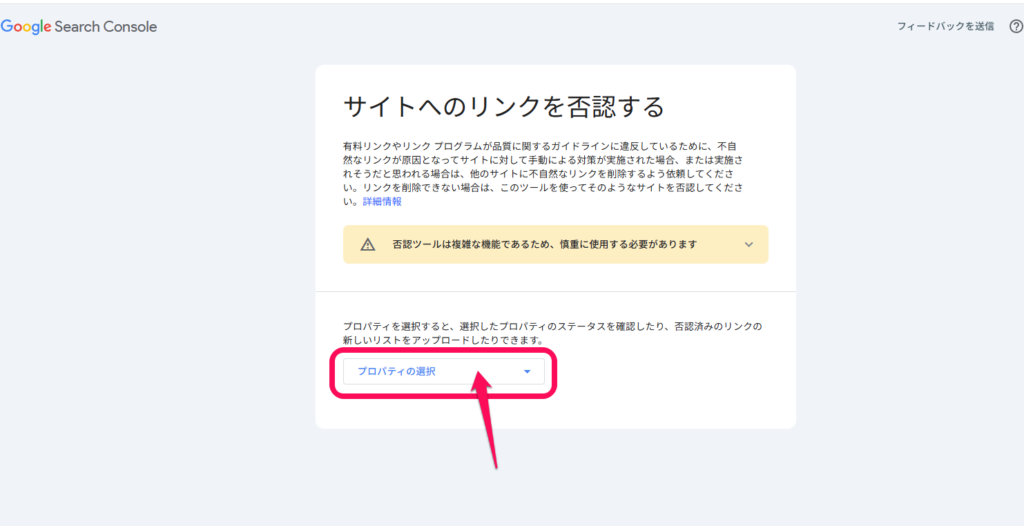1024x526 pixels.
Task: Click the paragraph starting with プロパティを選択すると
Action: coord(552,333)
